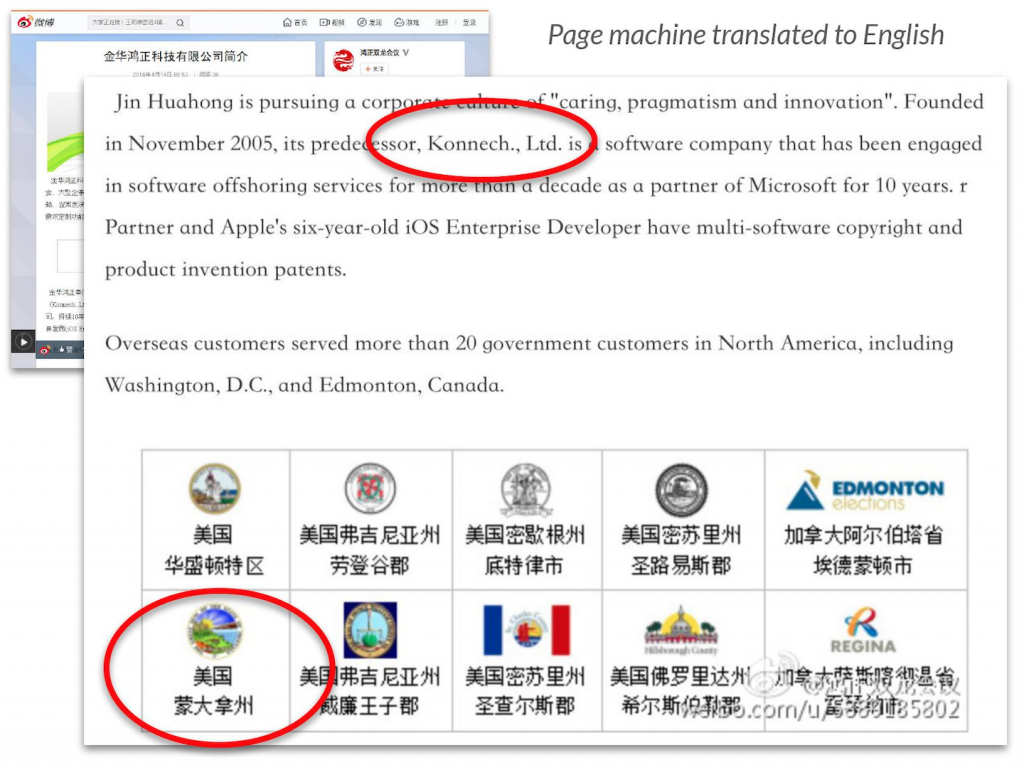Click the 底特律市 label text

click(x=524, y=564)
